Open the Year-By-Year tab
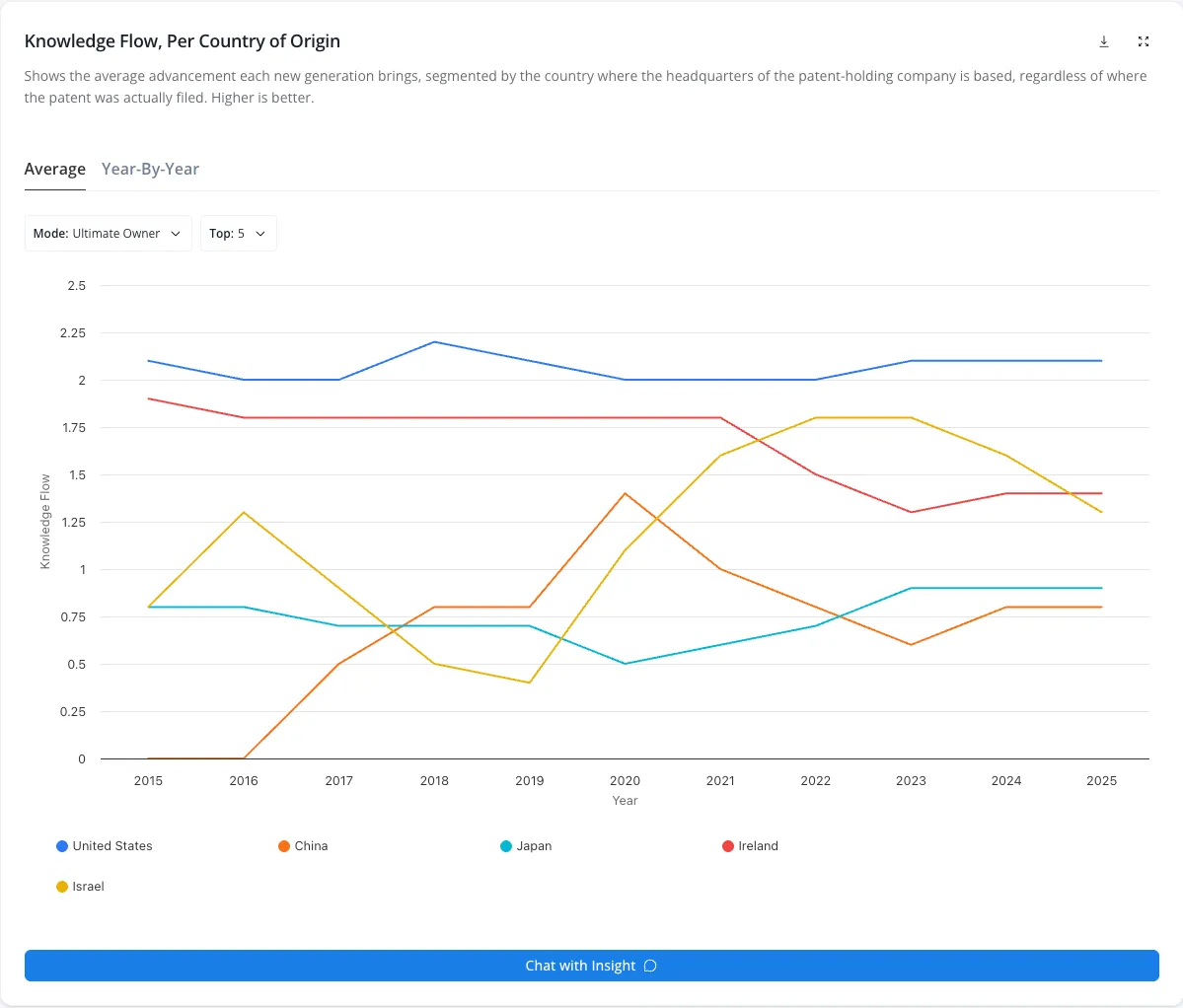The height and width of the screenshot is (1008, 1183). [150, 169]
